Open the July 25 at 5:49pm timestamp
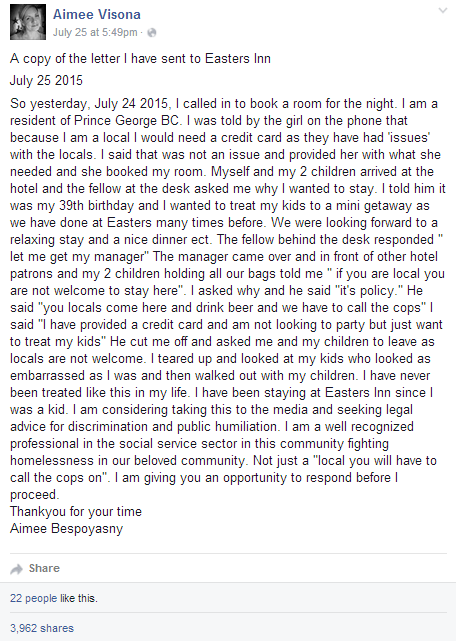Screen dimensions: 456x641 pos(95,32)
